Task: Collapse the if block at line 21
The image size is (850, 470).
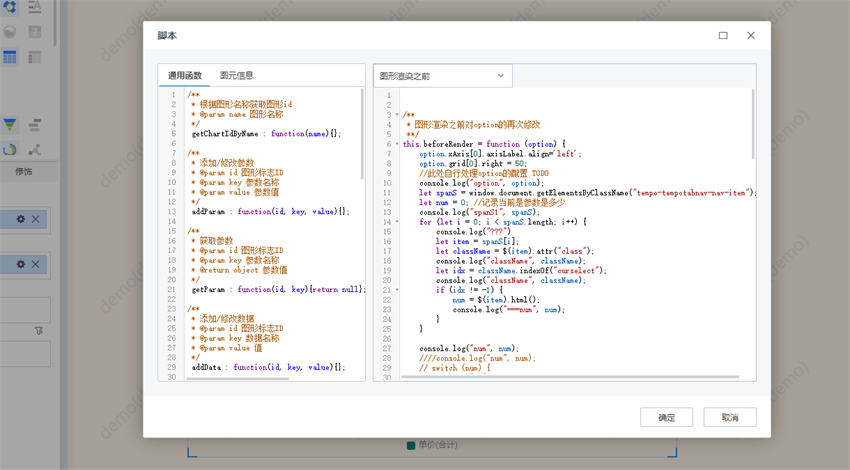Action: click(397, 290)
